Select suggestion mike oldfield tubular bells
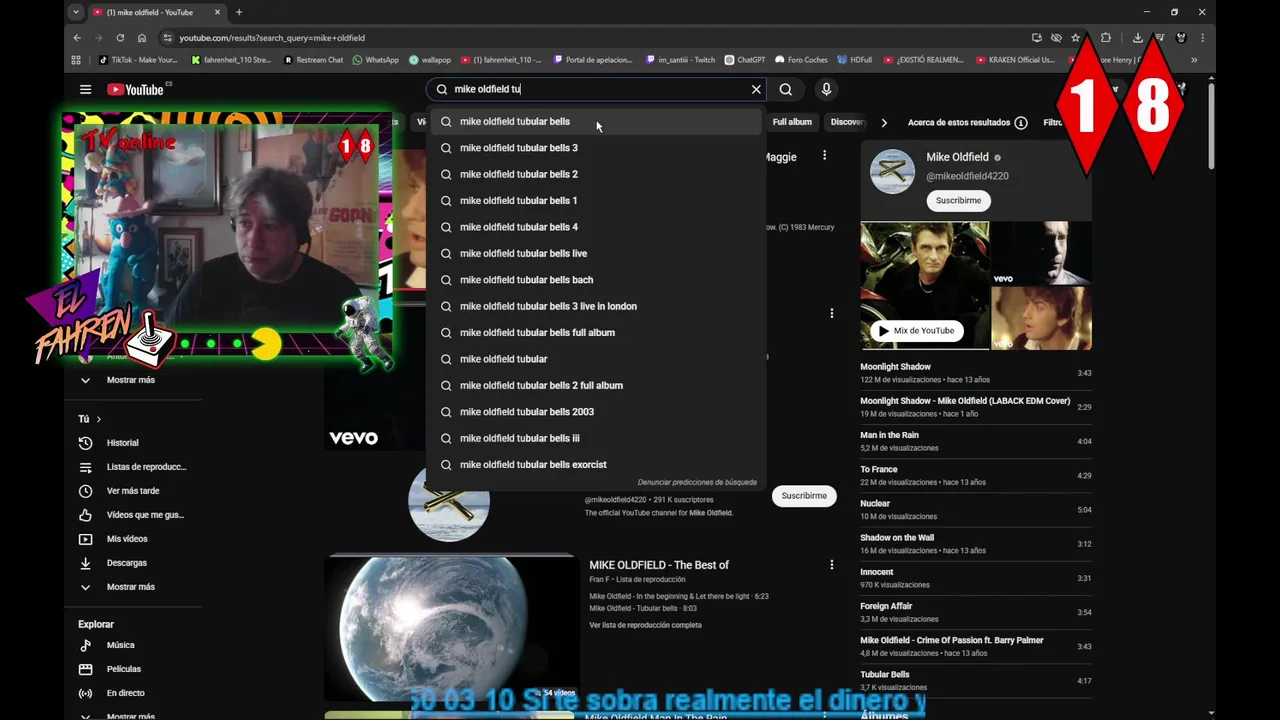The height and width of the screenshot is (720, 1280). coord(596,121)
